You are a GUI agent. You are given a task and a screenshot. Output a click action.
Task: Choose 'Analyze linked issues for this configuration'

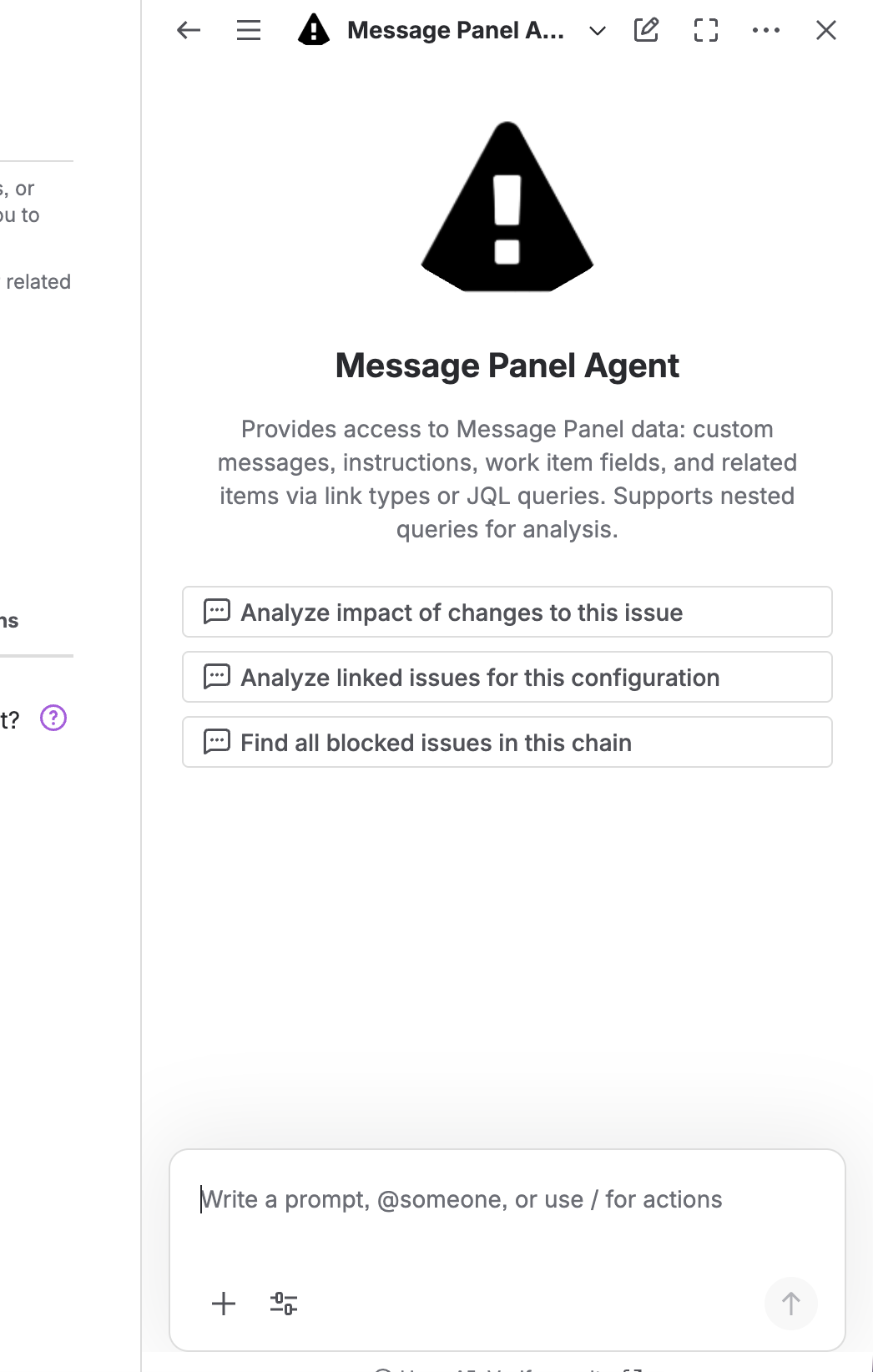tap(507, 677)
